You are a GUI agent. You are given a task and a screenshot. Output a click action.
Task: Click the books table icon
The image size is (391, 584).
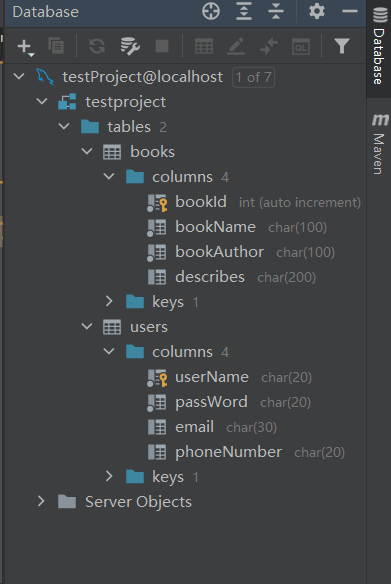click(x=112, y=152)
